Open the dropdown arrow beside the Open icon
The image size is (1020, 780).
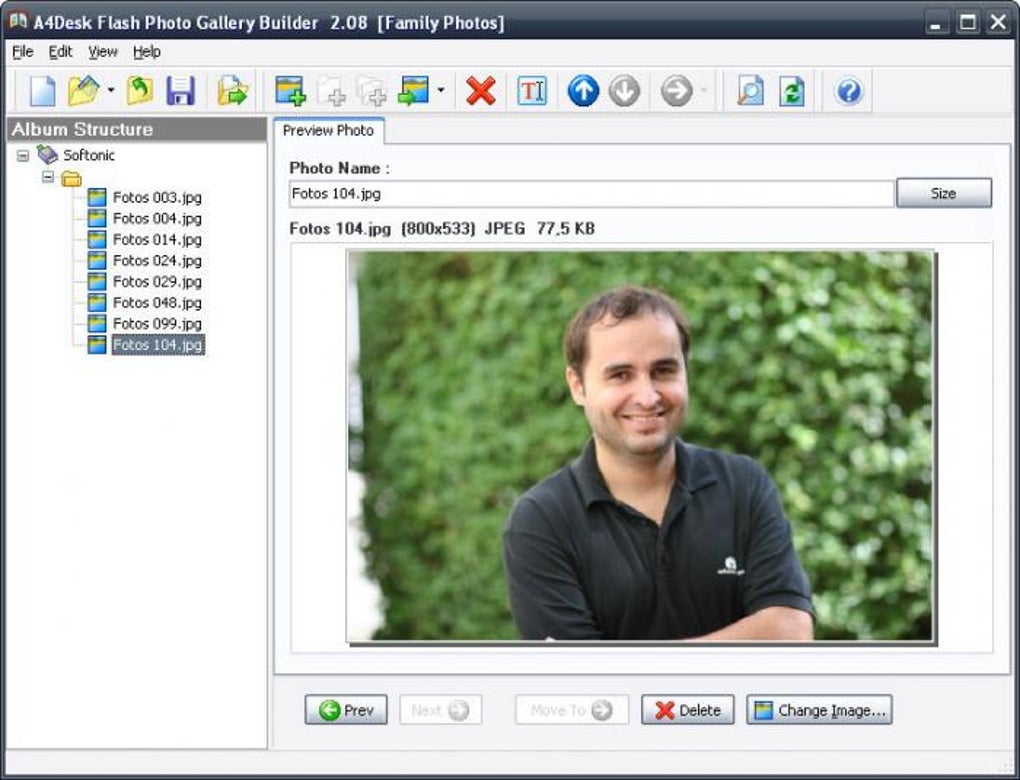pyautogui.click(x=111, y=91)
